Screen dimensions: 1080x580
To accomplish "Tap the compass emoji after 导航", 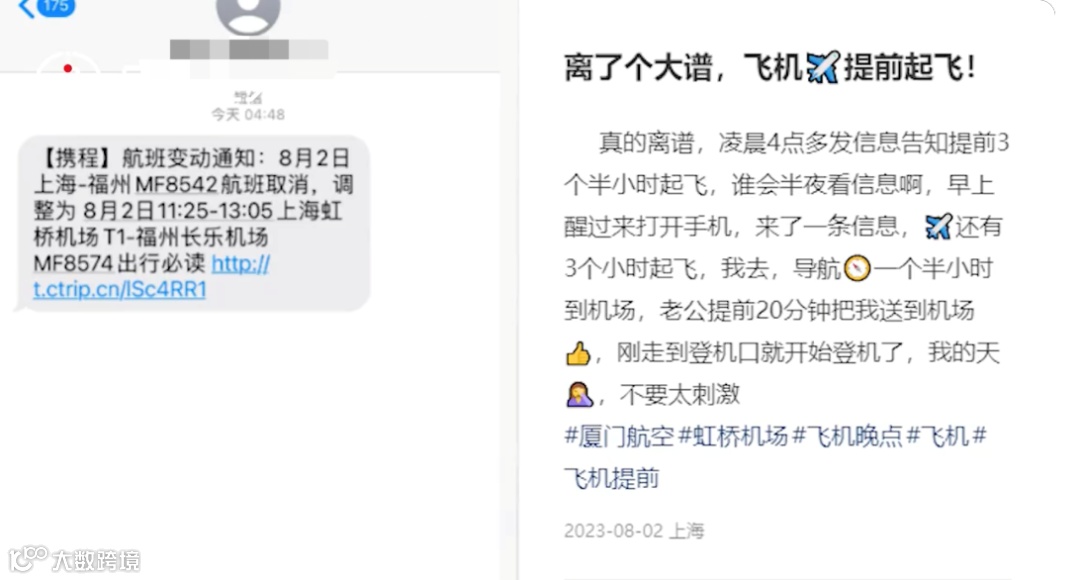I will click(858, 269).
